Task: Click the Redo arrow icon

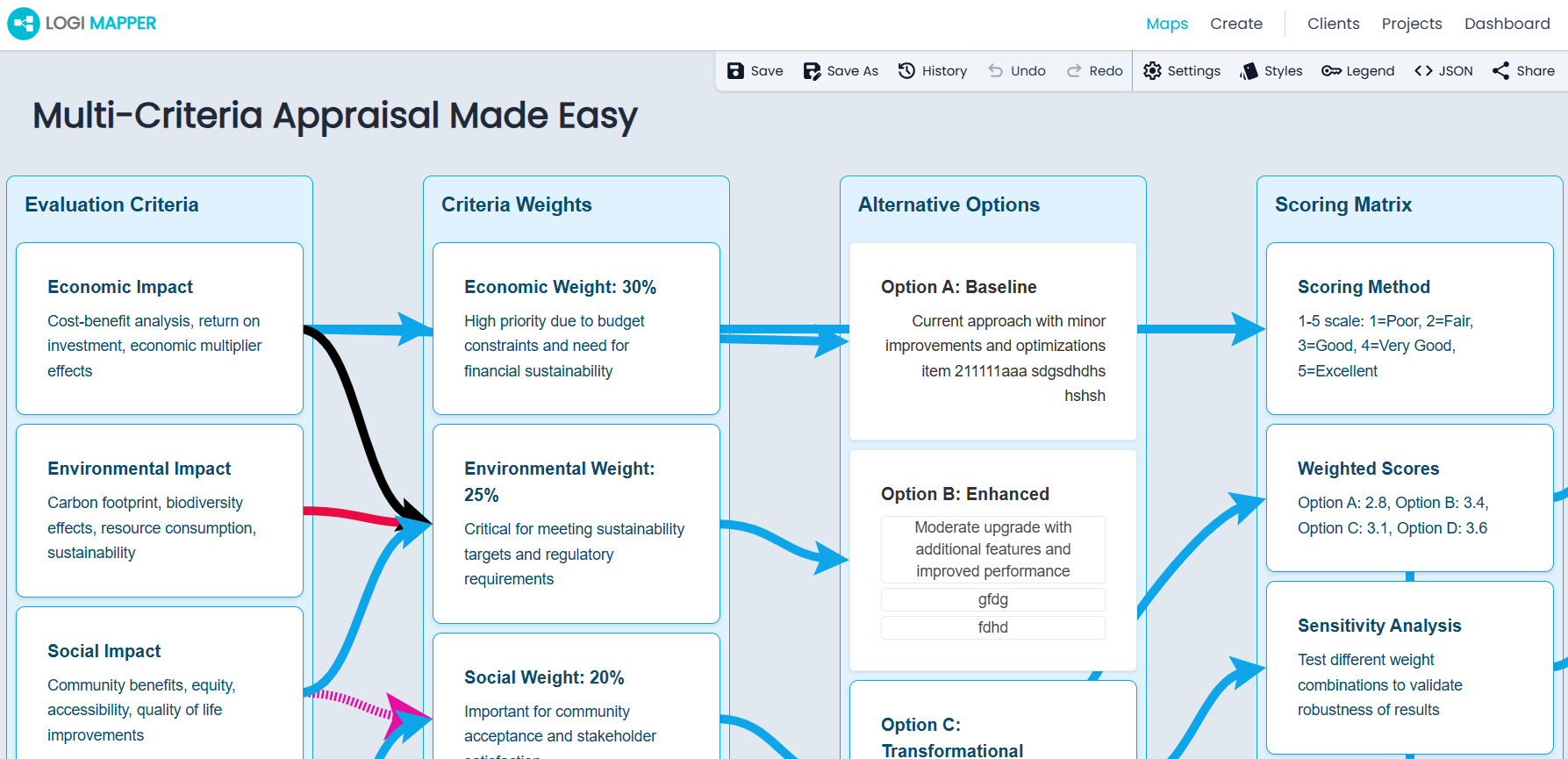Action: [1074, 71]
